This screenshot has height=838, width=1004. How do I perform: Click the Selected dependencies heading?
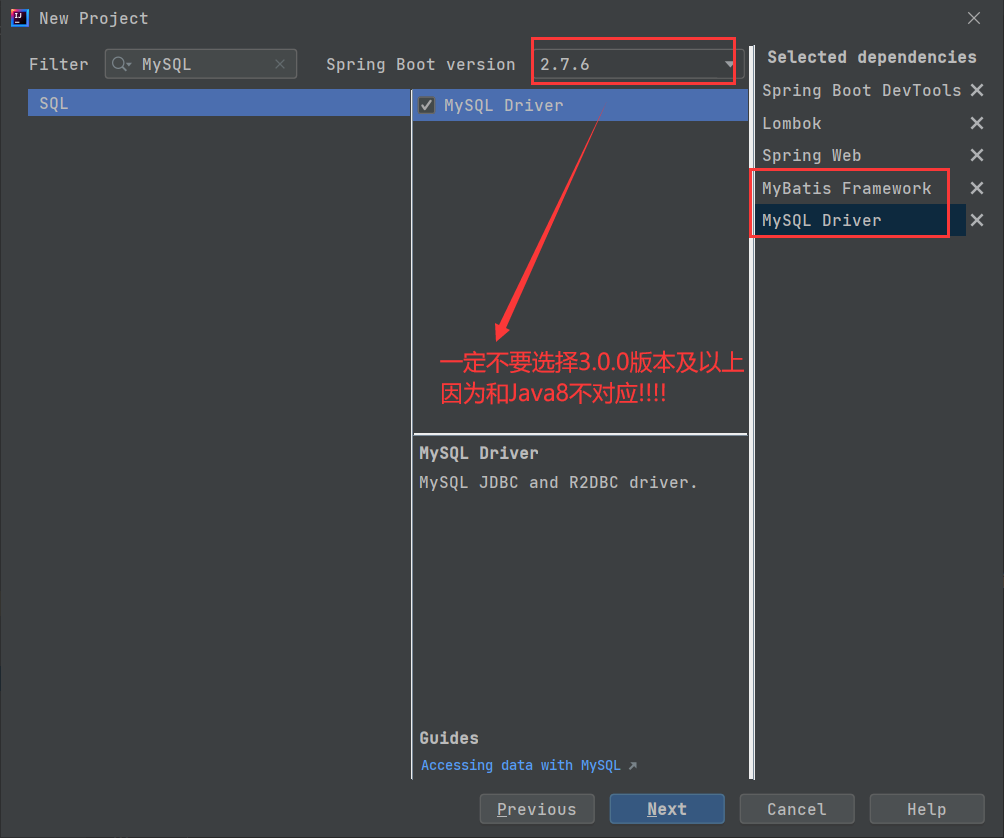click(871, 57)
